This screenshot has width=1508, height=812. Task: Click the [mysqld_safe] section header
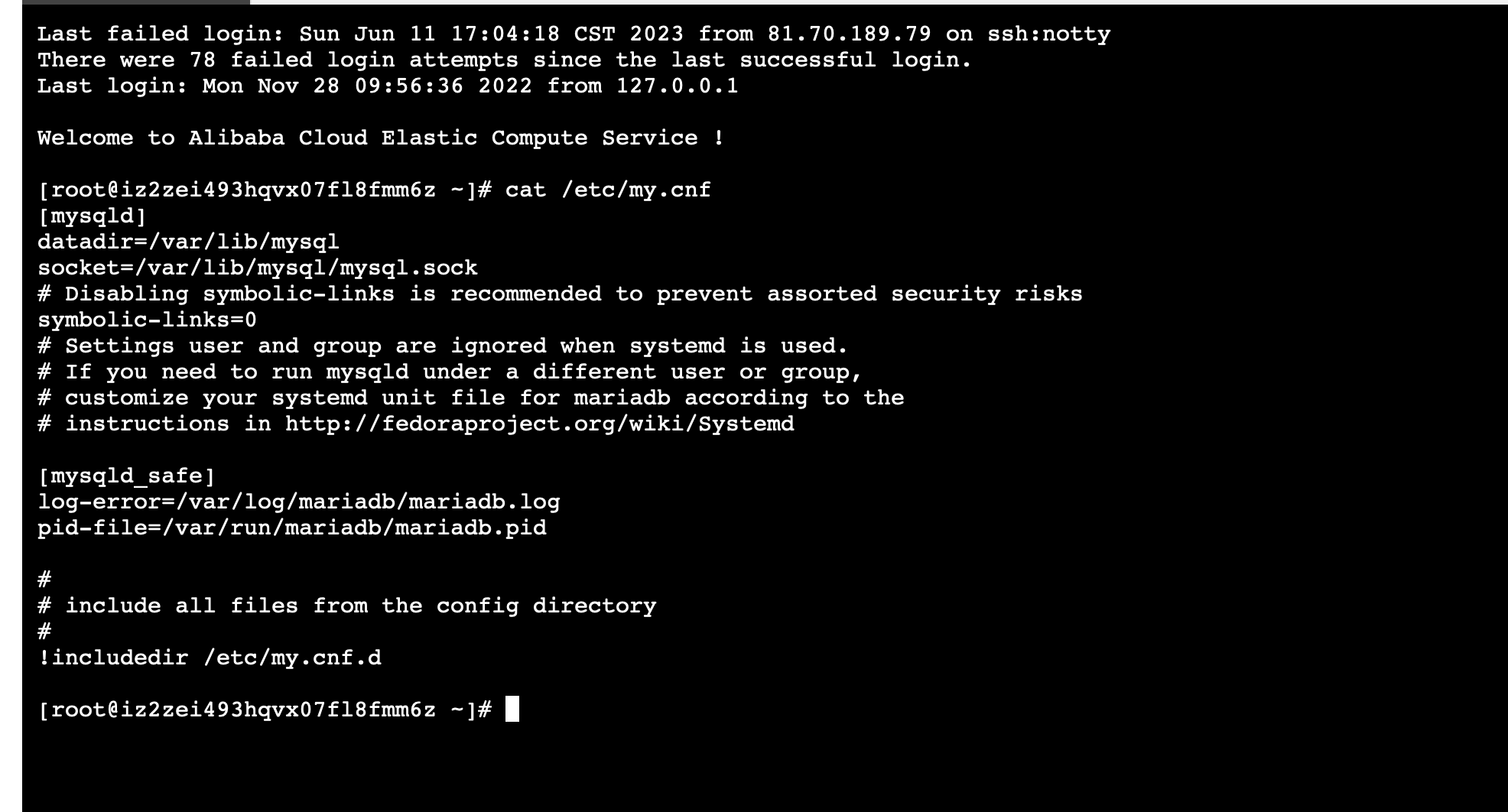[x=127, y=476]
